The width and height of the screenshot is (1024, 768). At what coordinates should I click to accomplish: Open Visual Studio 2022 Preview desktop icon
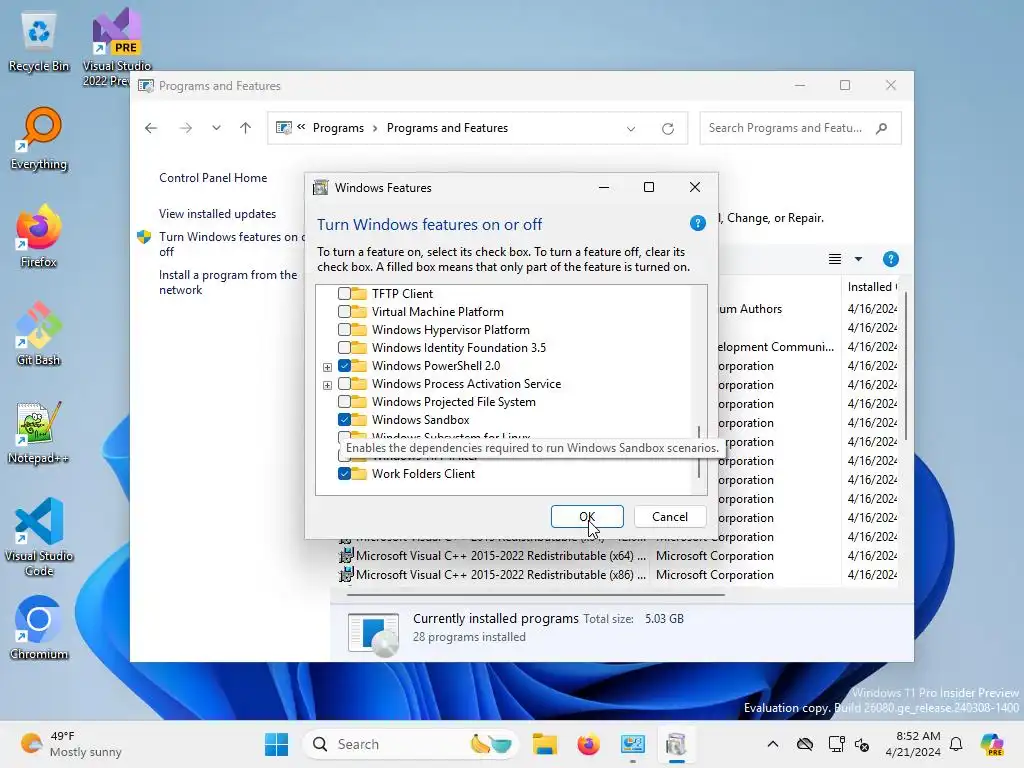coord(117,47)
